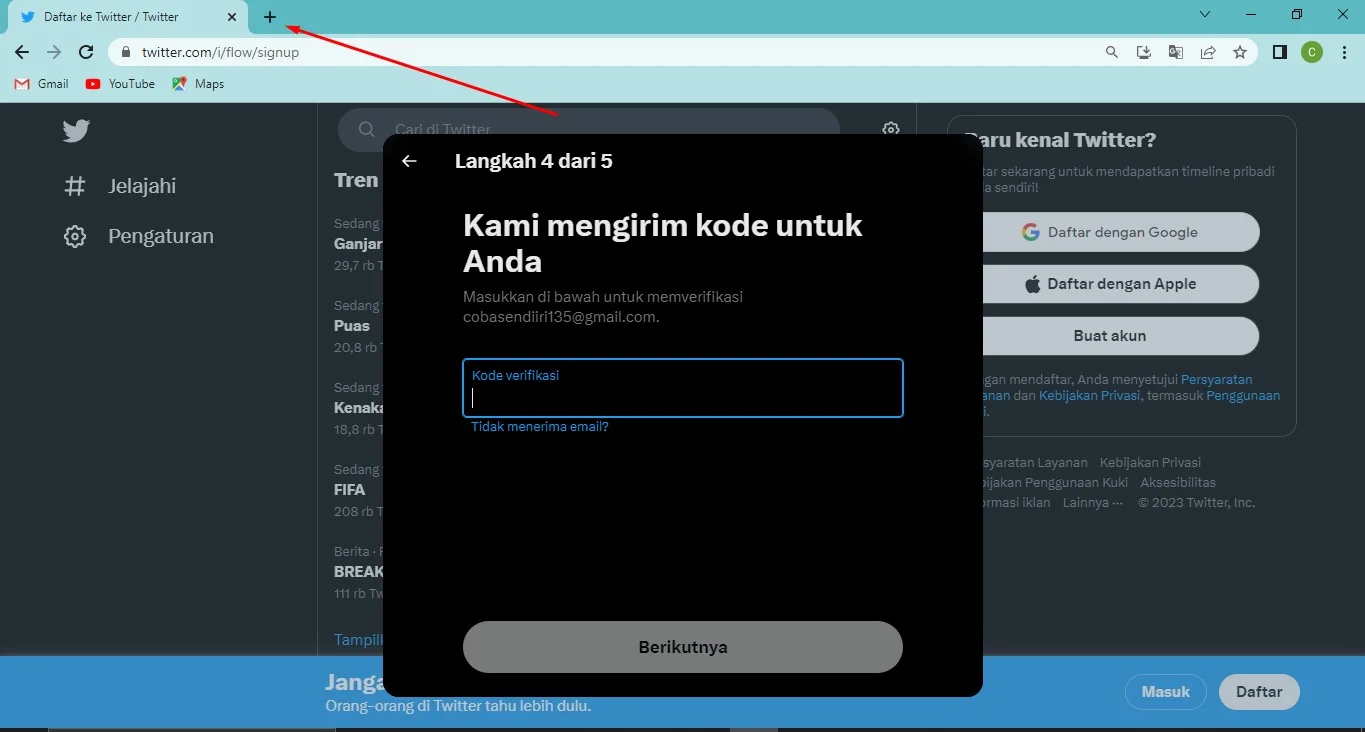Open the browser side panel icon

(x=1280, y=52)
